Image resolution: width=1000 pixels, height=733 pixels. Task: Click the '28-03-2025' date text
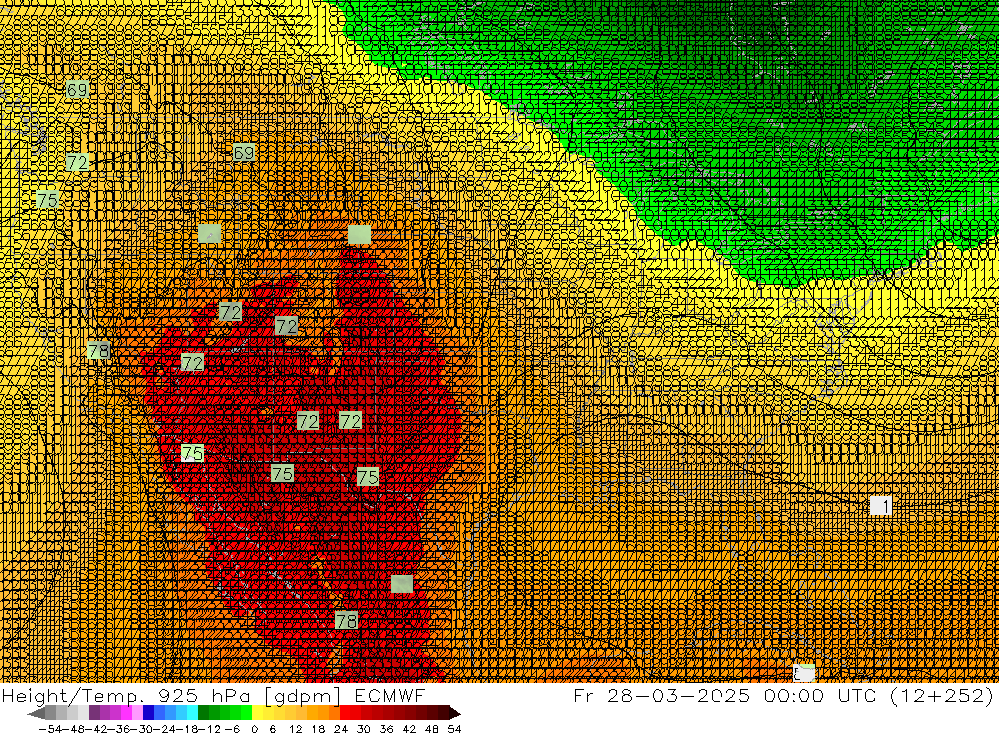click(678, 695)
